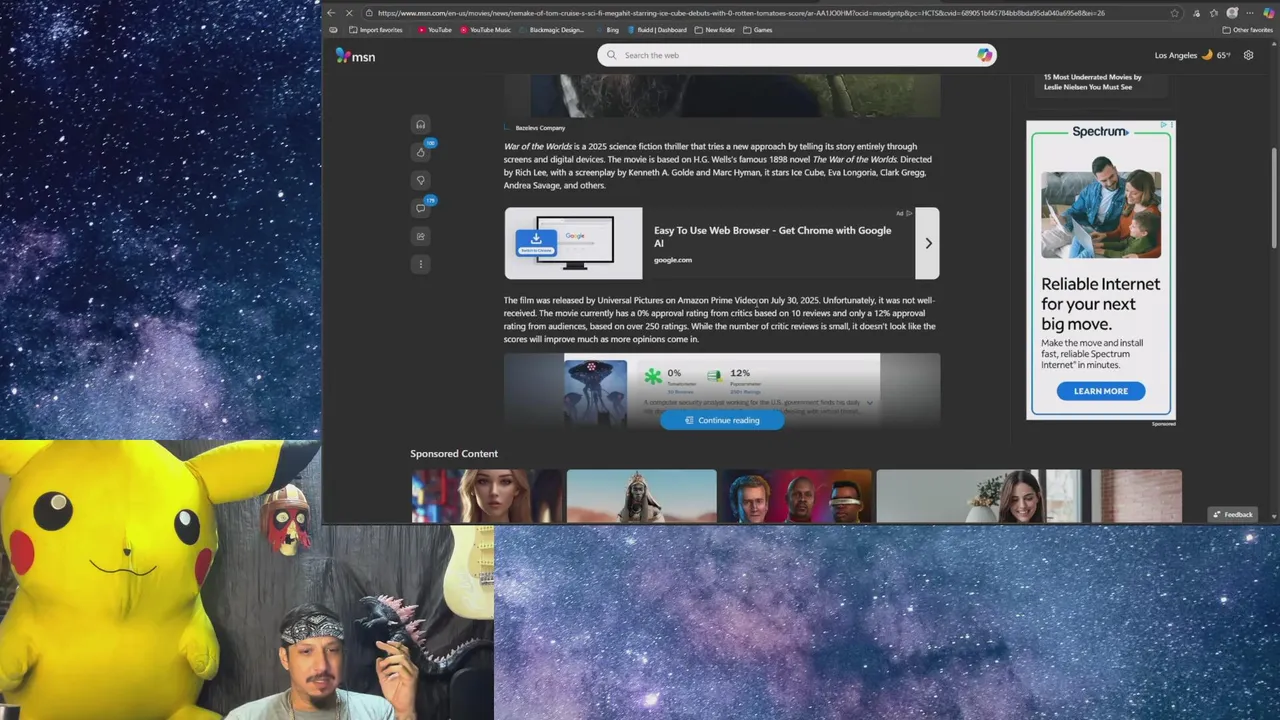This screenshot has width=1280, height=720.
Task: Click the Chrome ad monitor thumbnail
Action: point(574,243)
